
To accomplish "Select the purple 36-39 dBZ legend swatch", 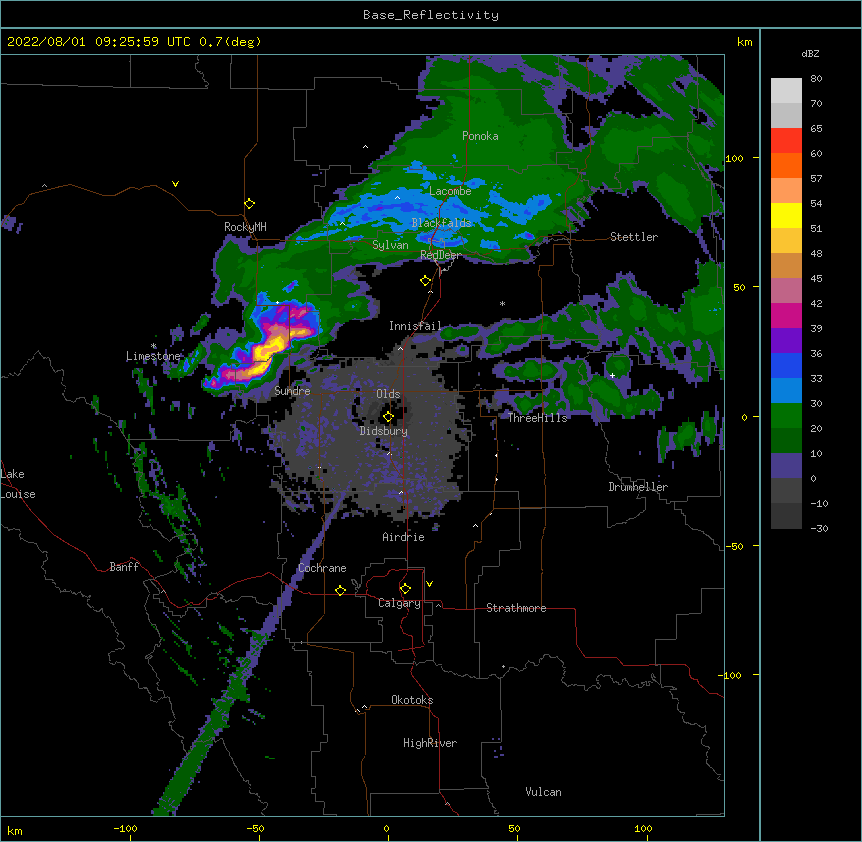I will [786, 341].
